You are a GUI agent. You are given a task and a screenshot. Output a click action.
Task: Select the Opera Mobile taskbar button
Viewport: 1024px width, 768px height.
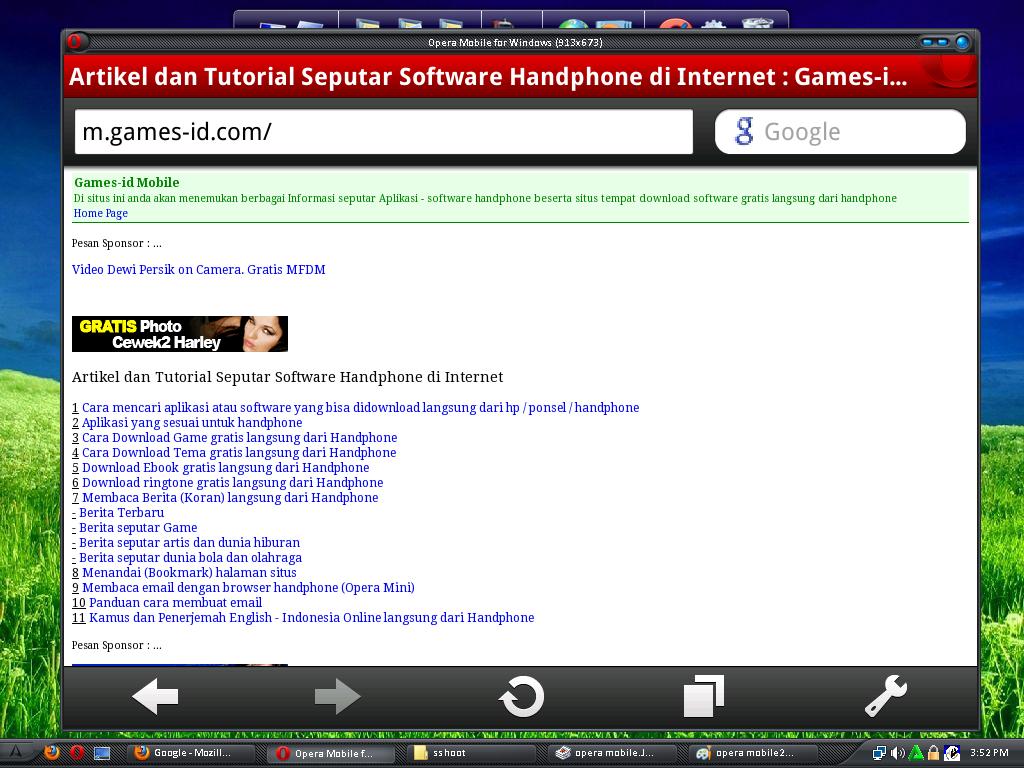tap(332, 753)
